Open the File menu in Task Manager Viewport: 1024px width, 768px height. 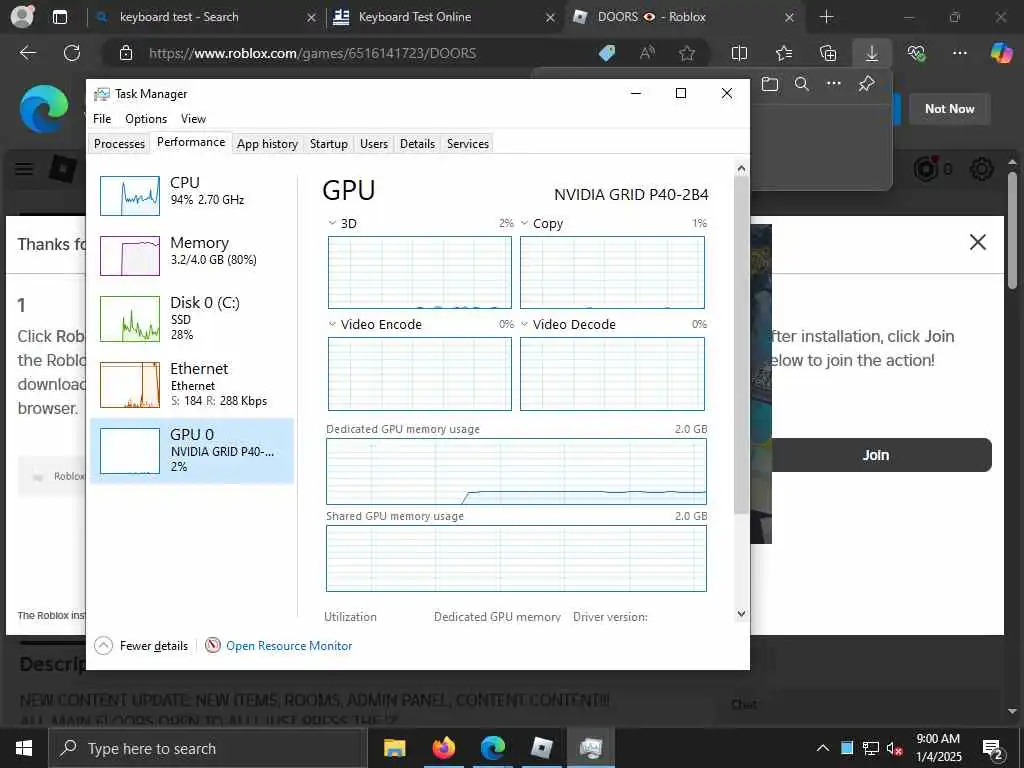[x=102, y=119]
